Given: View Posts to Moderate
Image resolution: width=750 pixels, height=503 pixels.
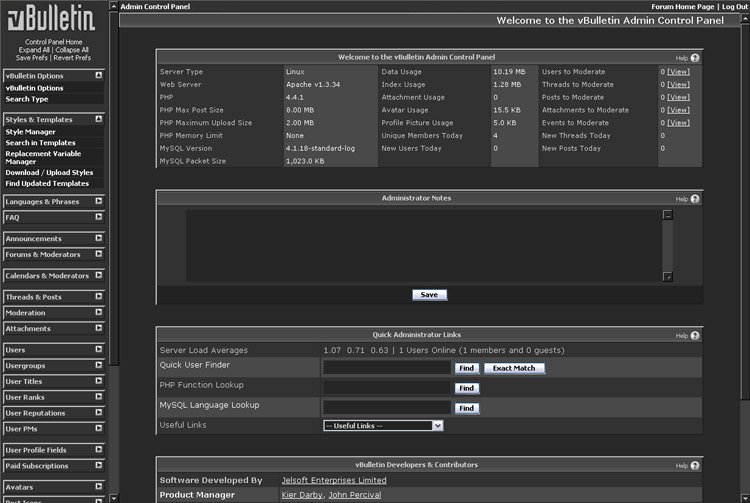Looking at the screenshot, I should [678, 97].
